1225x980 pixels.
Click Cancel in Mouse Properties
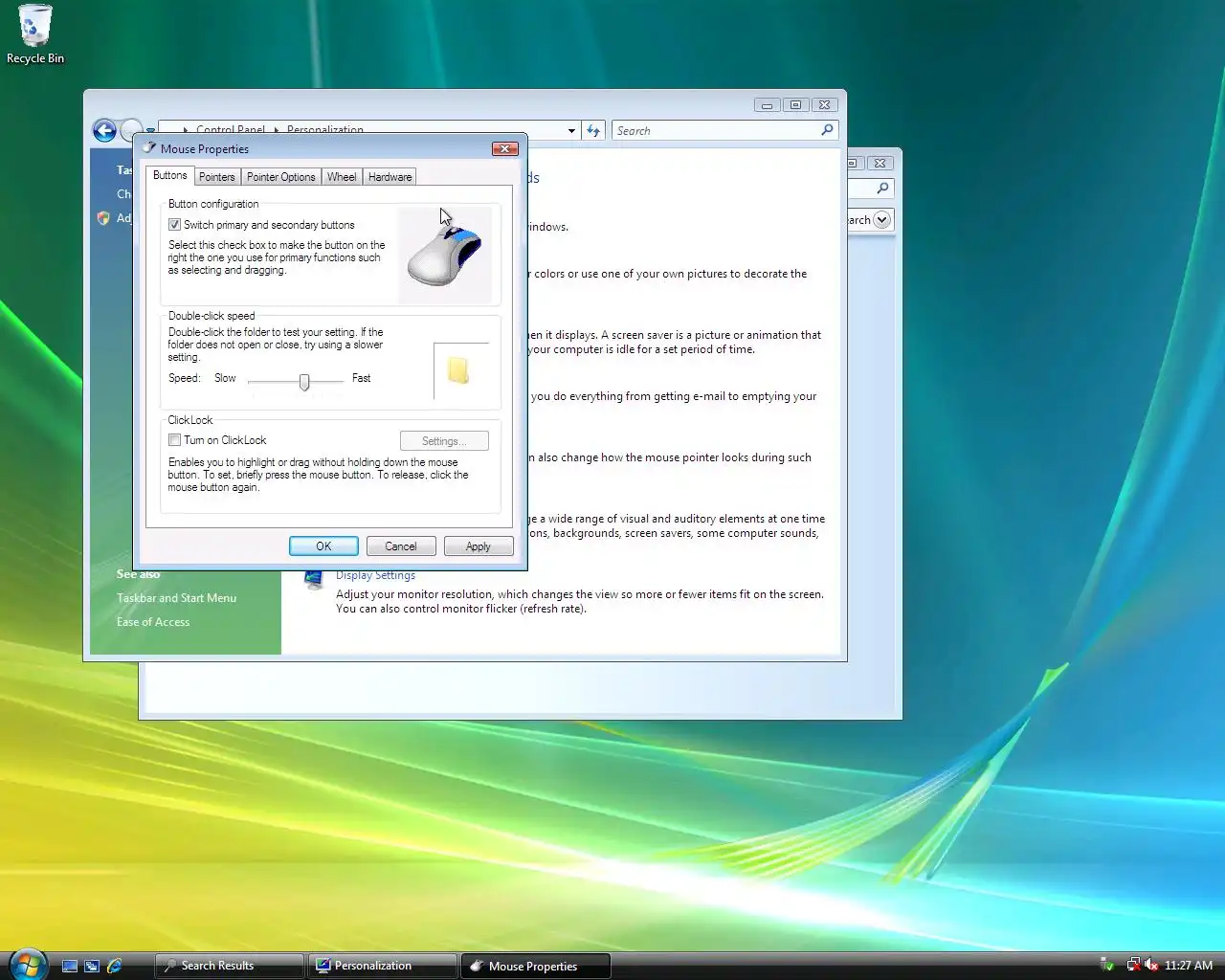[x=401, y=546]
